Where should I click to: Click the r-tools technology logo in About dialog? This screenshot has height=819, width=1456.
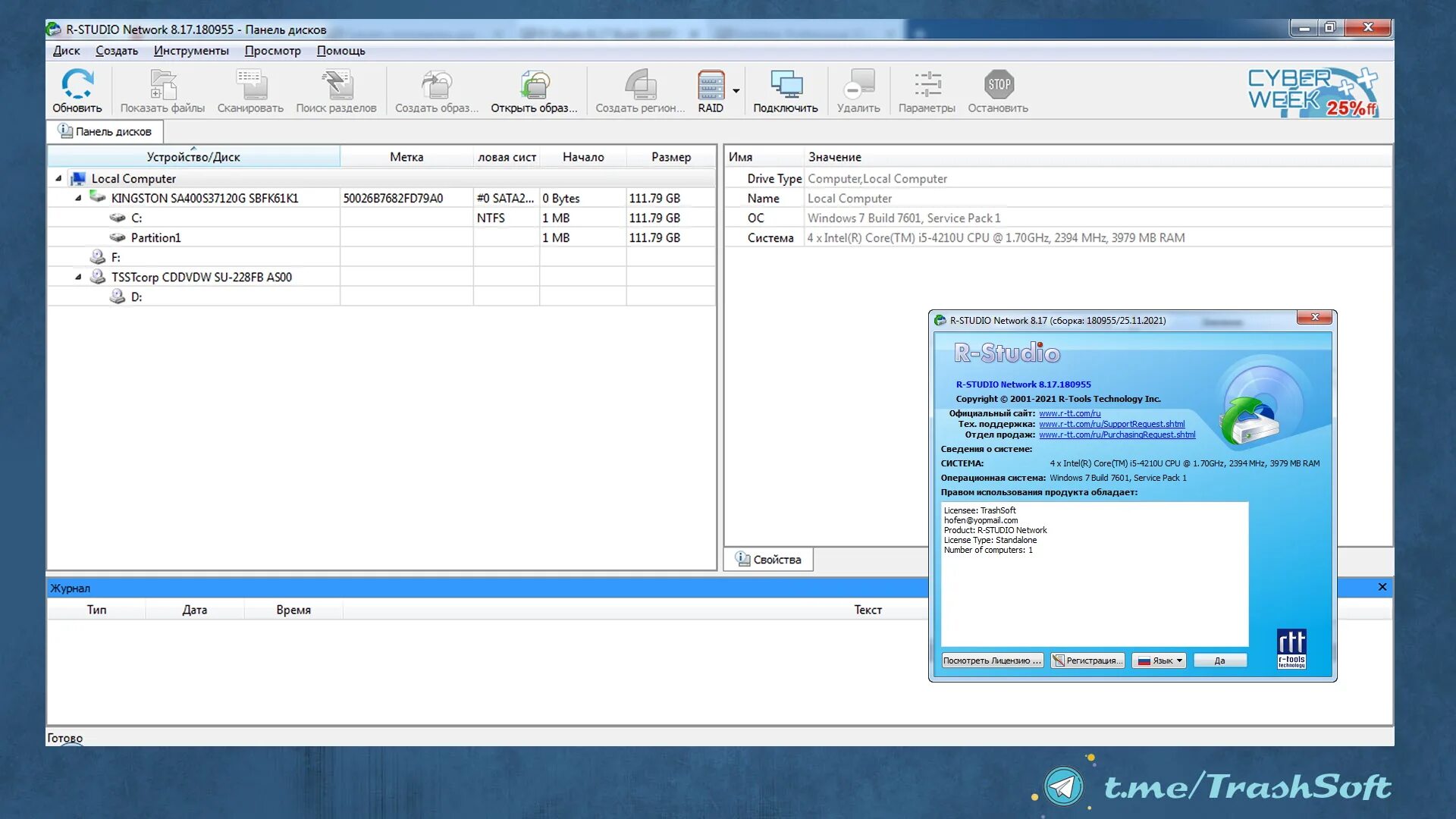coord(1291,649)
